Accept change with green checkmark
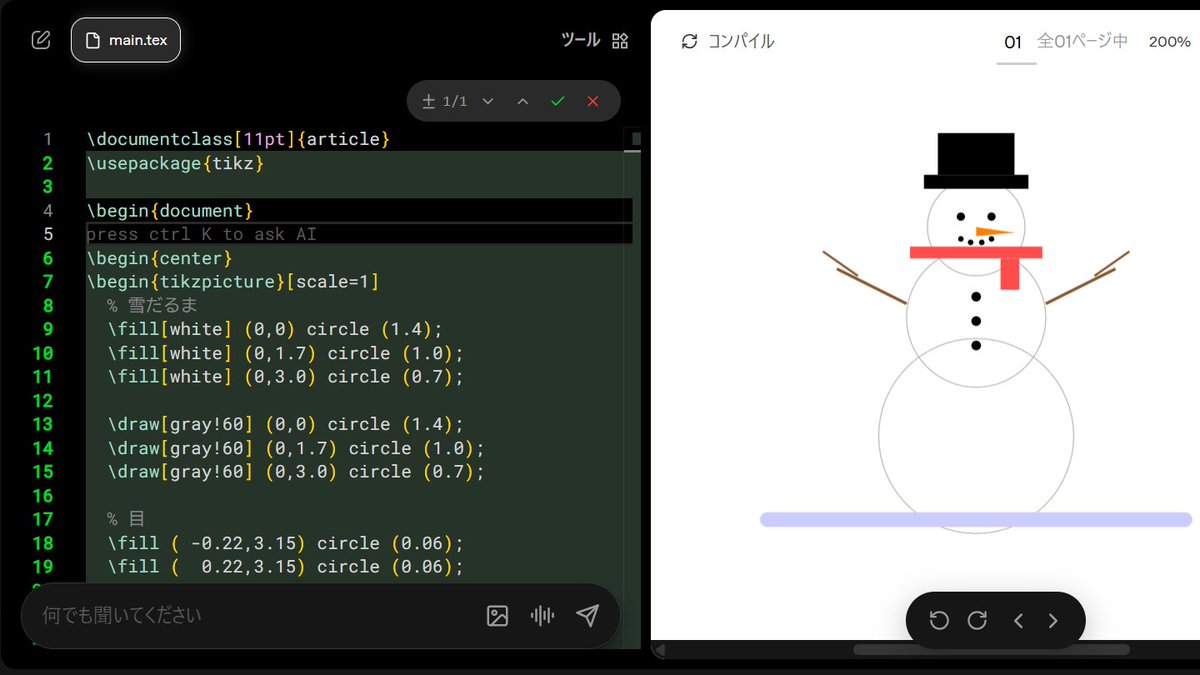Screen dimensions: 1200x675 point(558,101)
